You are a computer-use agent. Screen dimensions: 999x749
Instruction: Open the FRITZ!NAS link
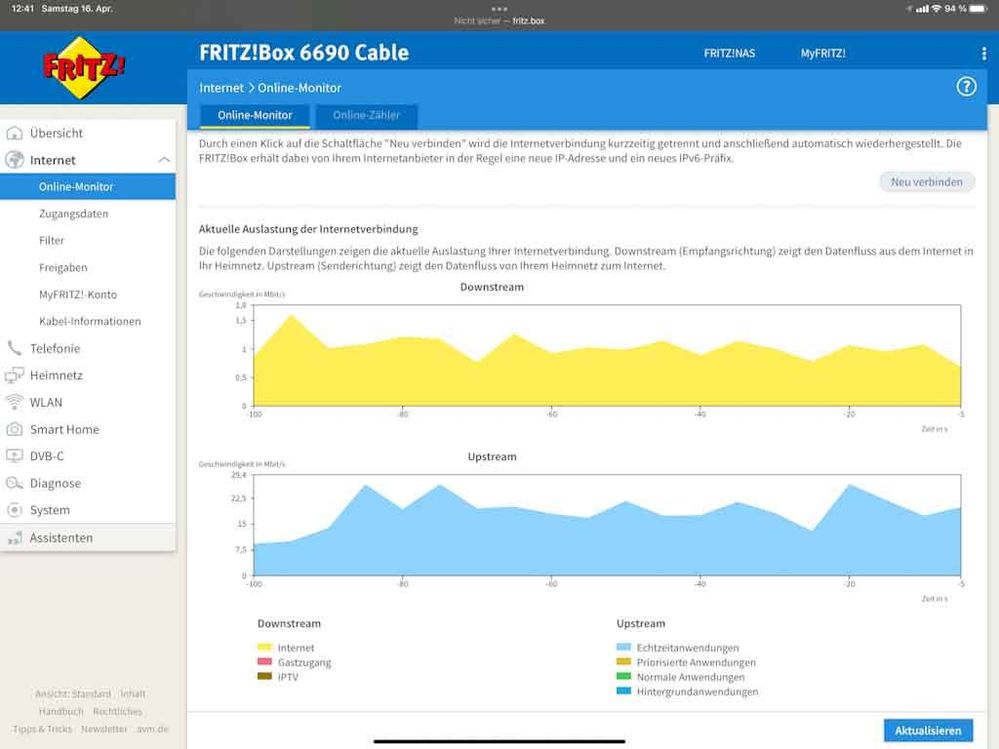729,54
